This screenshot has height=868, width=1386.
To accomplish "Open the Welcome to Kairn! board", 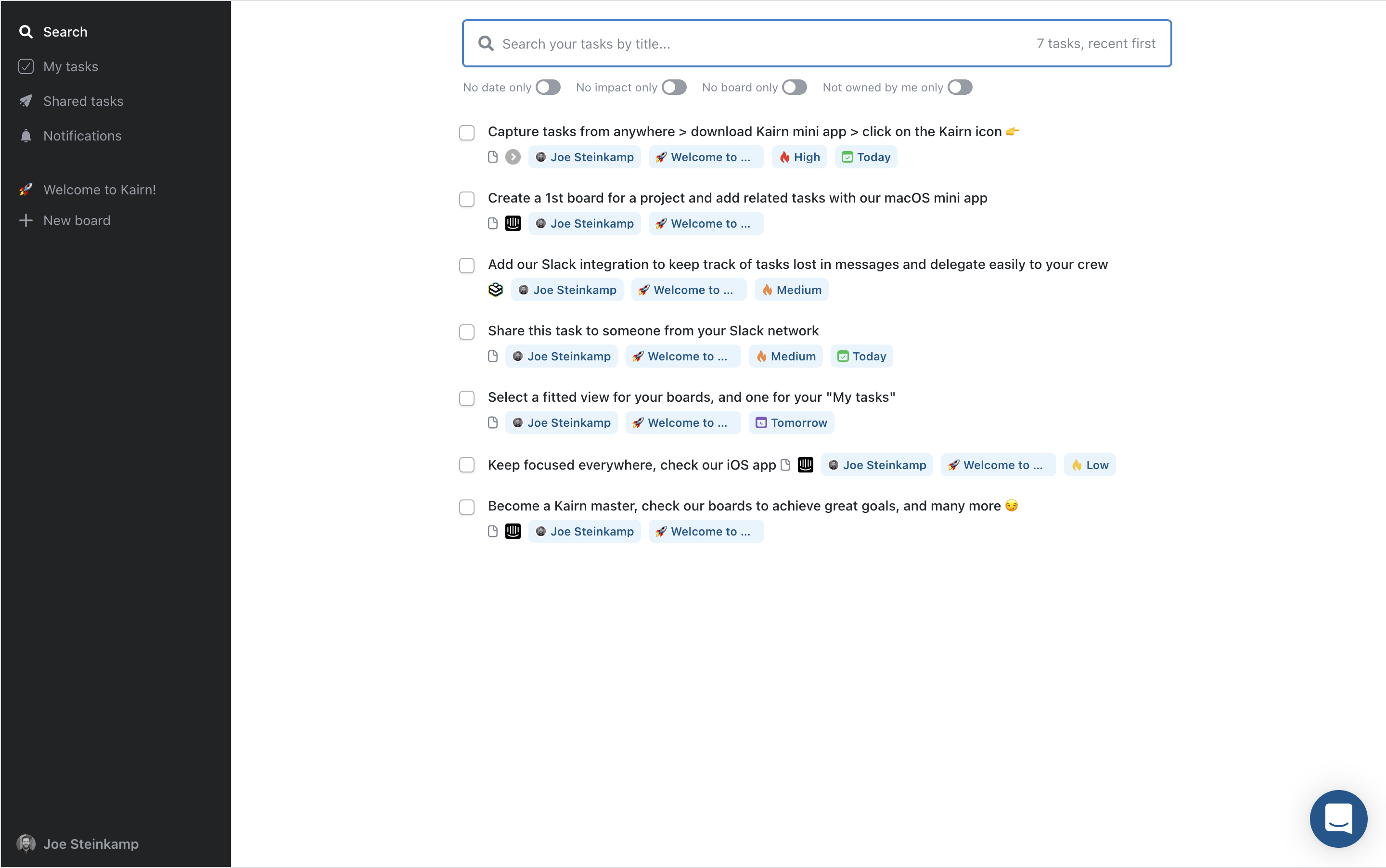I will tap(99, 190).
